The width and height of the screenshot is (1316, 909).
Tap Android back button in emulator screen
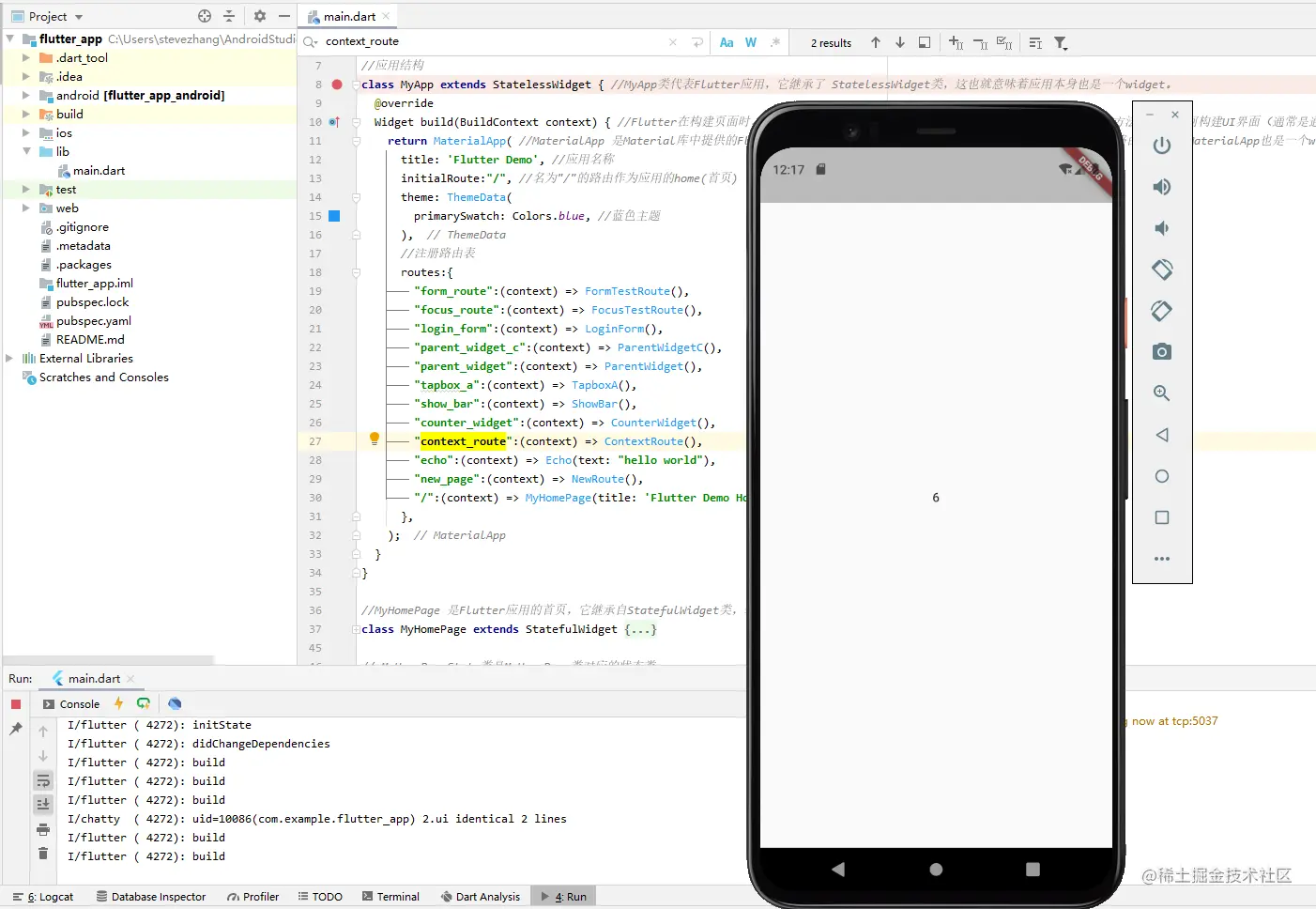click(838, 870)
